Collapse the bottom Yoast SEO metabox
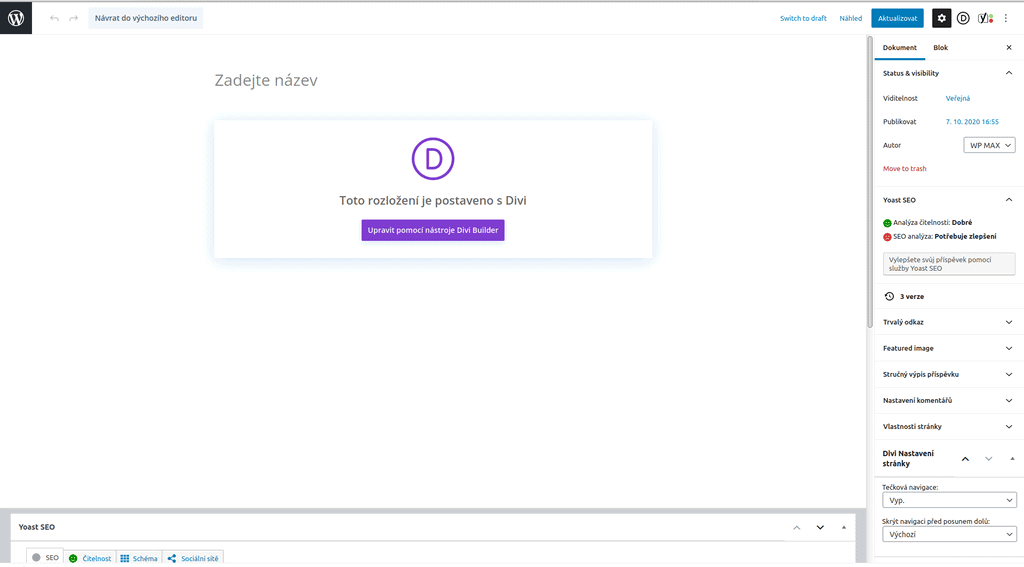This screenshot has width=1024, height=567. pyautogui.click(x=844, y=528)
